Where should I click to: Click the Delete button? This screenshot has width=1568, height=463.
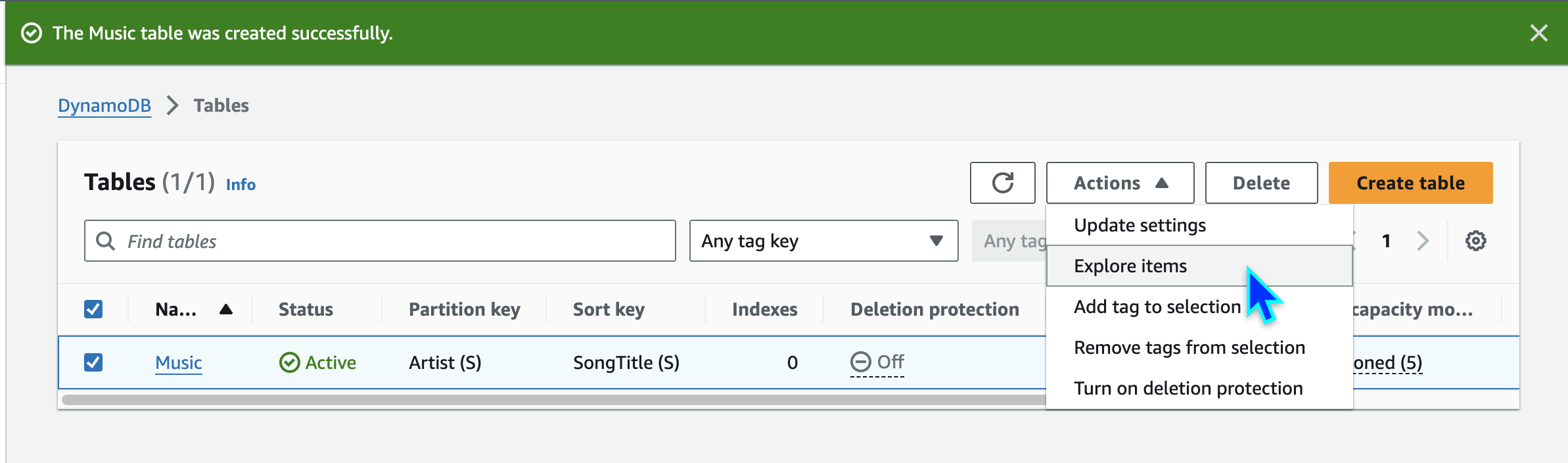pos(1261,183)
